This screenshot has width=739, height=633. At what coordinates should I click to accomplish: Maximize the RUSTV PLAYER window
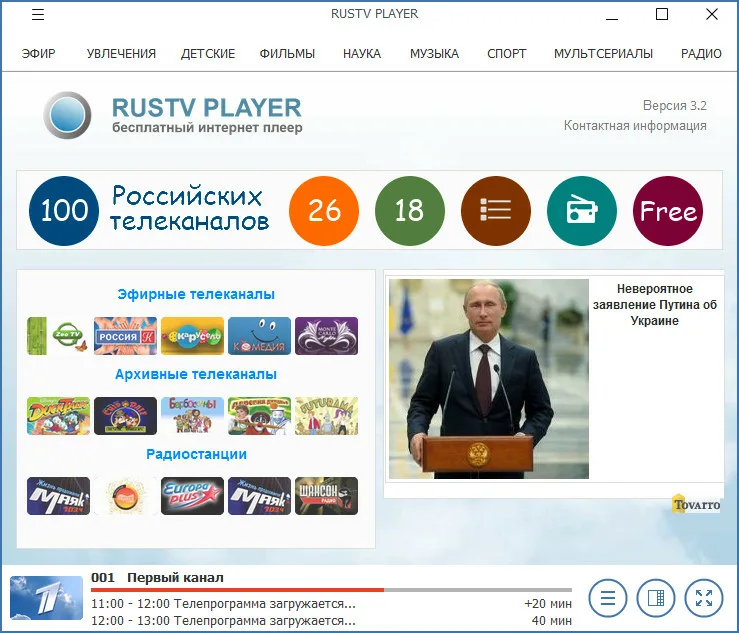[662, 15]
